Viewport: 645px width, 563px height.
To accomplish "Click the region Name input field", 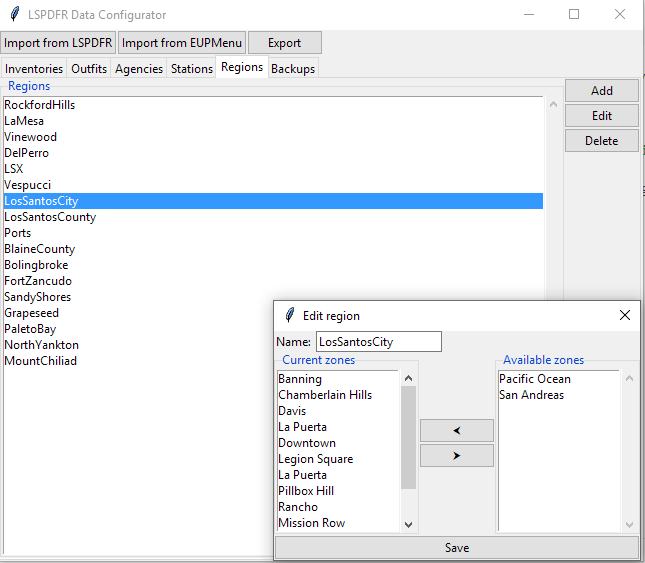I will pos(378,342).
